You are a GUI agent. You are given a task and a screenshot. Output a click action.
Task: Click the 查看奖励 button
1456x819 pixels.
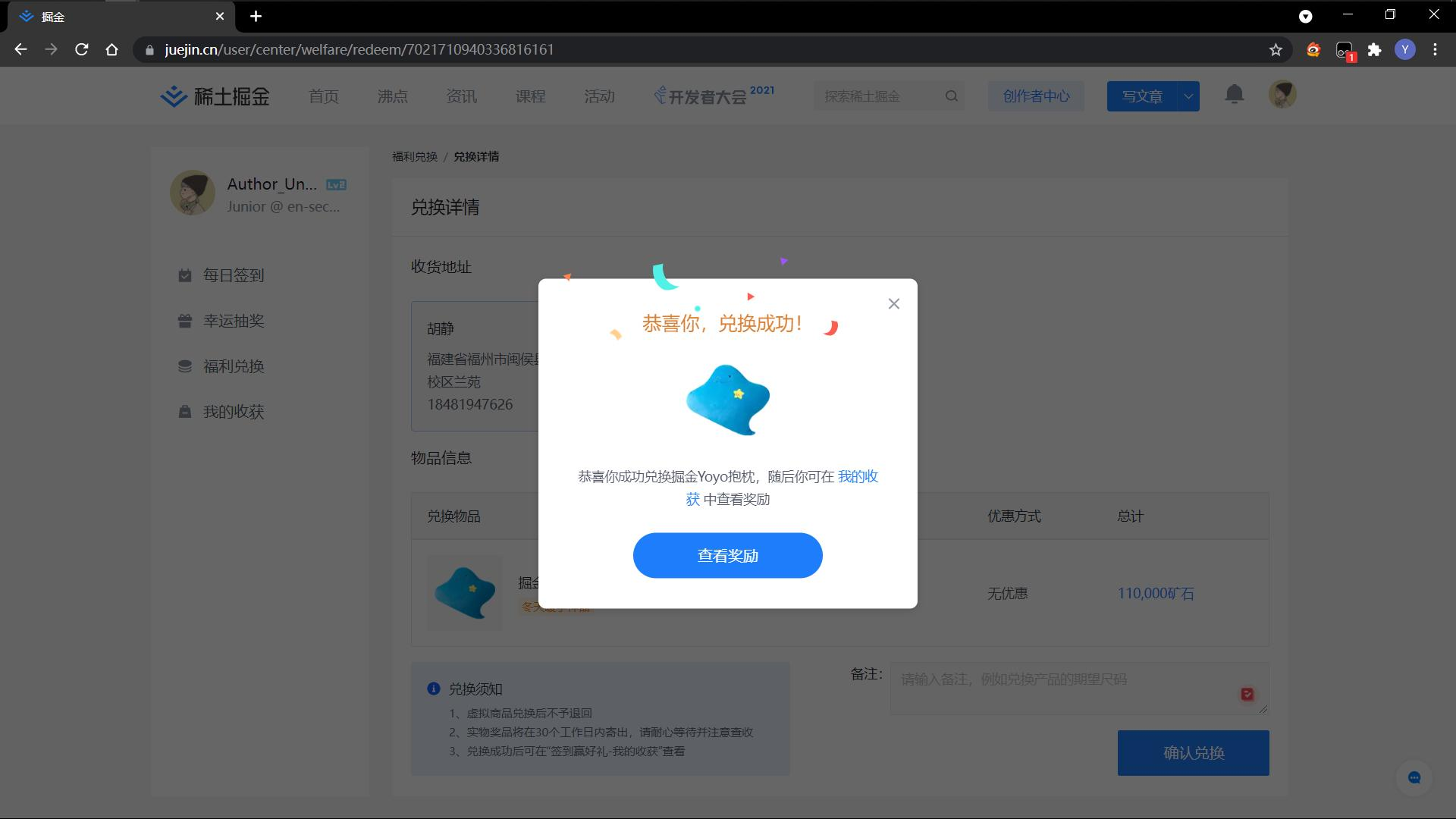pyautogui.click(x=727, y=556)
